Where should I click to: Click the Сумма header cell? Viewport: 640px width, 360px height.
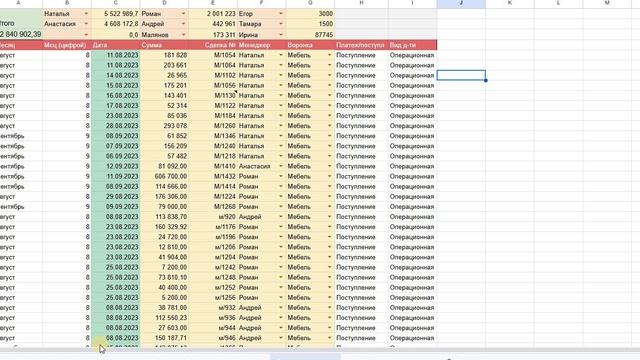pyautogui.click(x=164, y=45)
